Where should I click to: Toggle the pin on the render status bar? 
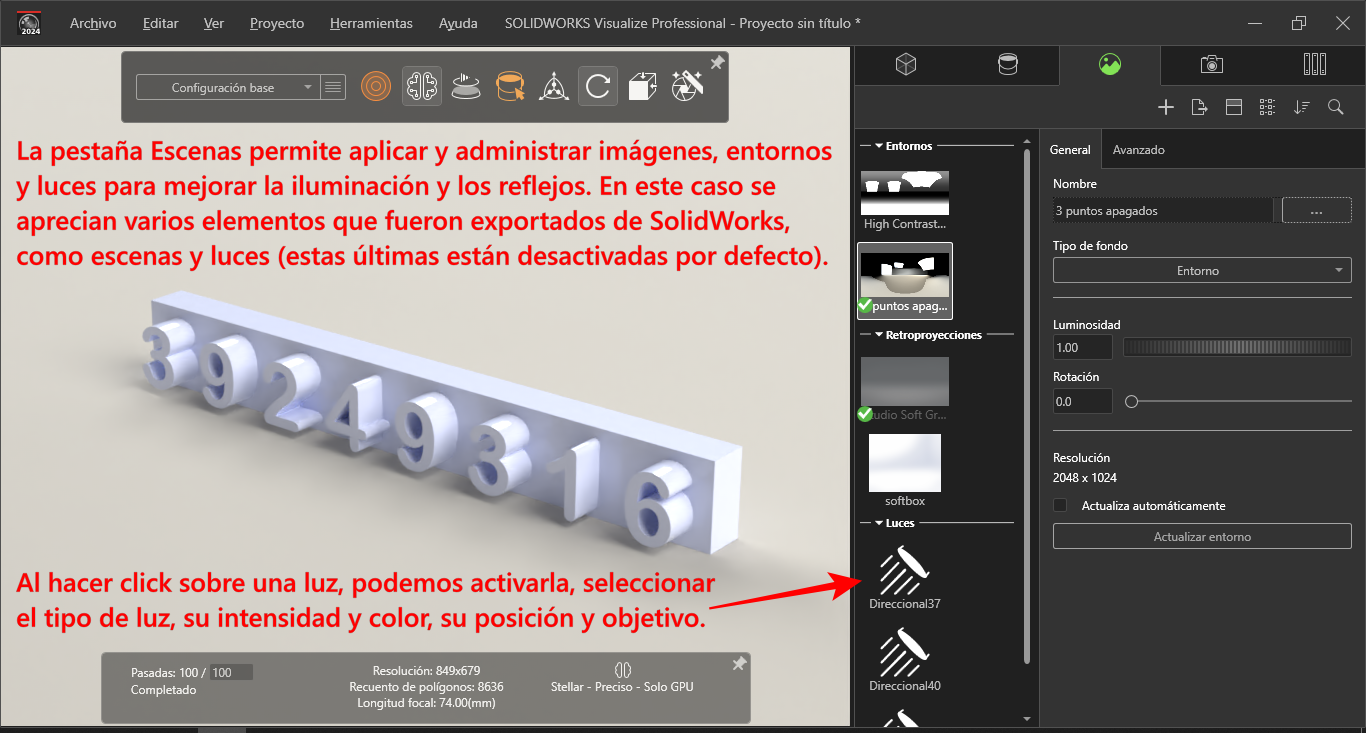(x=739, y=664)
